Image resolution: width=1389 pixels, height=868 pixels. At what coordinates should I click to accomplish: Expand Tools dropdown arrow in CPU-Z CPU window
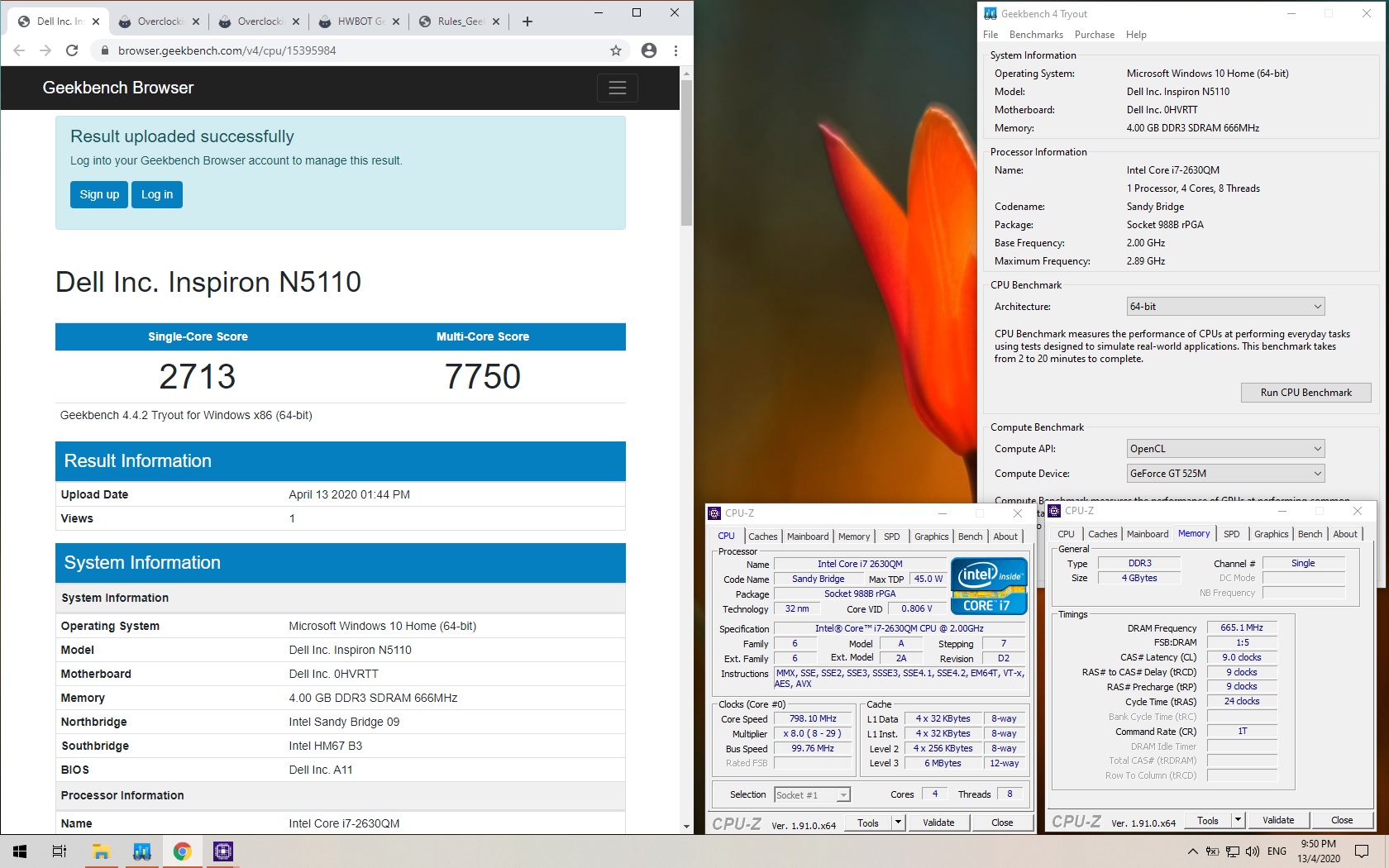(898, 823)
